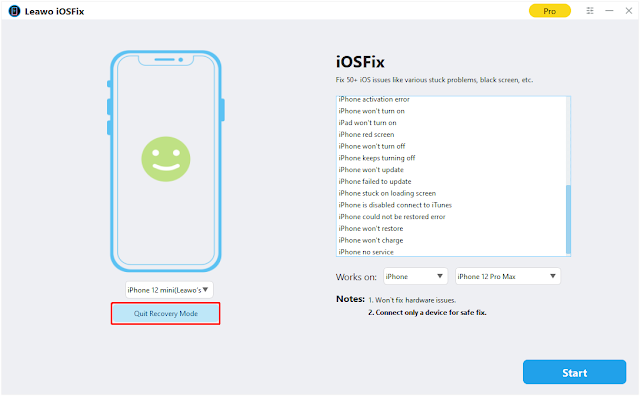This screenshot has width=640, height=396.
Task: Open the menu icon in title bar
Action: click(590, 11)
